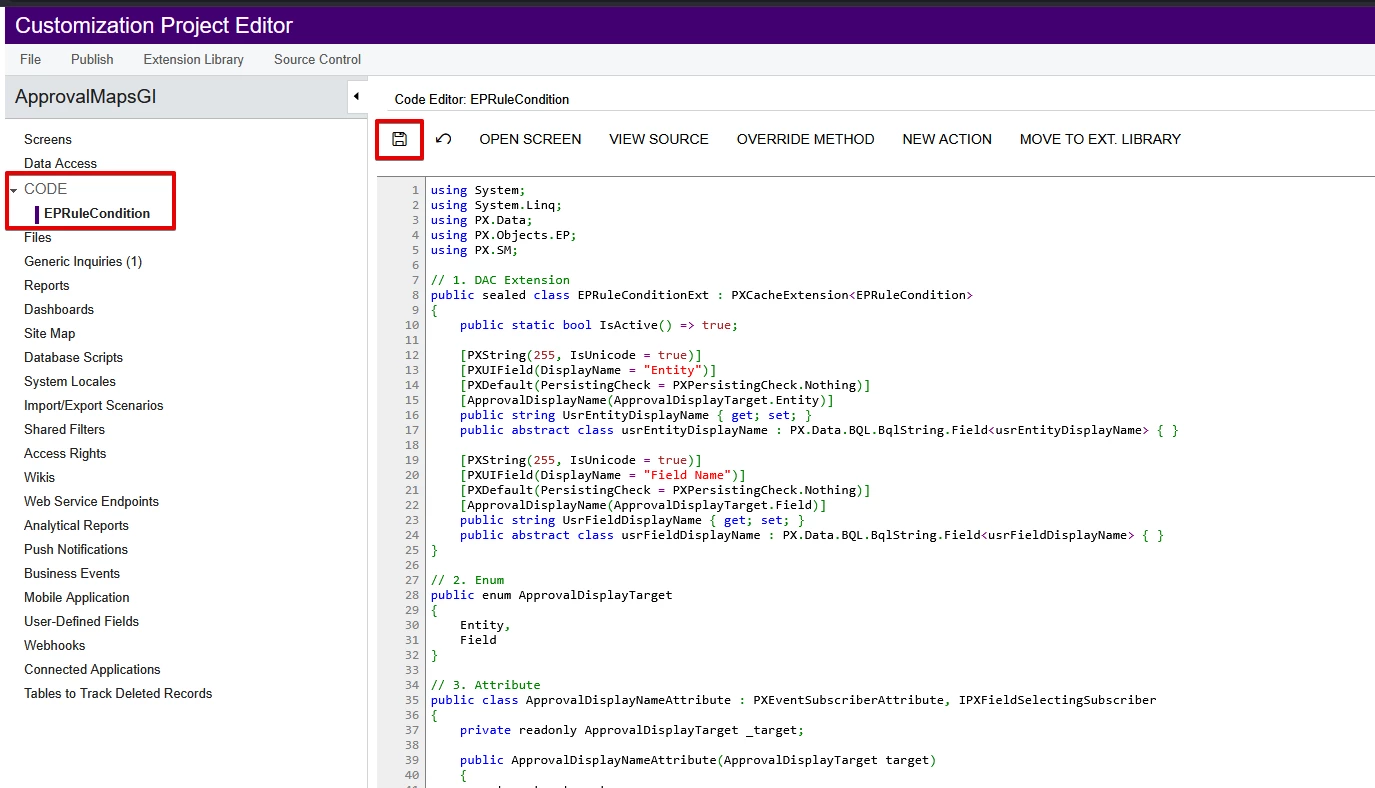1375x788 pixels.
Task: Open the Data Access section
Action: 61,163
